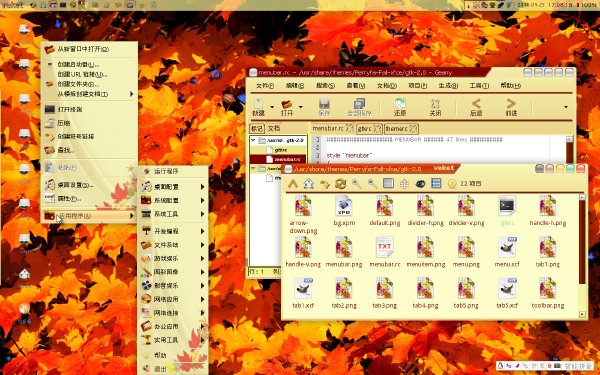Image resolution: width=600 pixels, height=375 pixels.
Task: Navigate back with Geany's left arrow icon
Action: 476,103
